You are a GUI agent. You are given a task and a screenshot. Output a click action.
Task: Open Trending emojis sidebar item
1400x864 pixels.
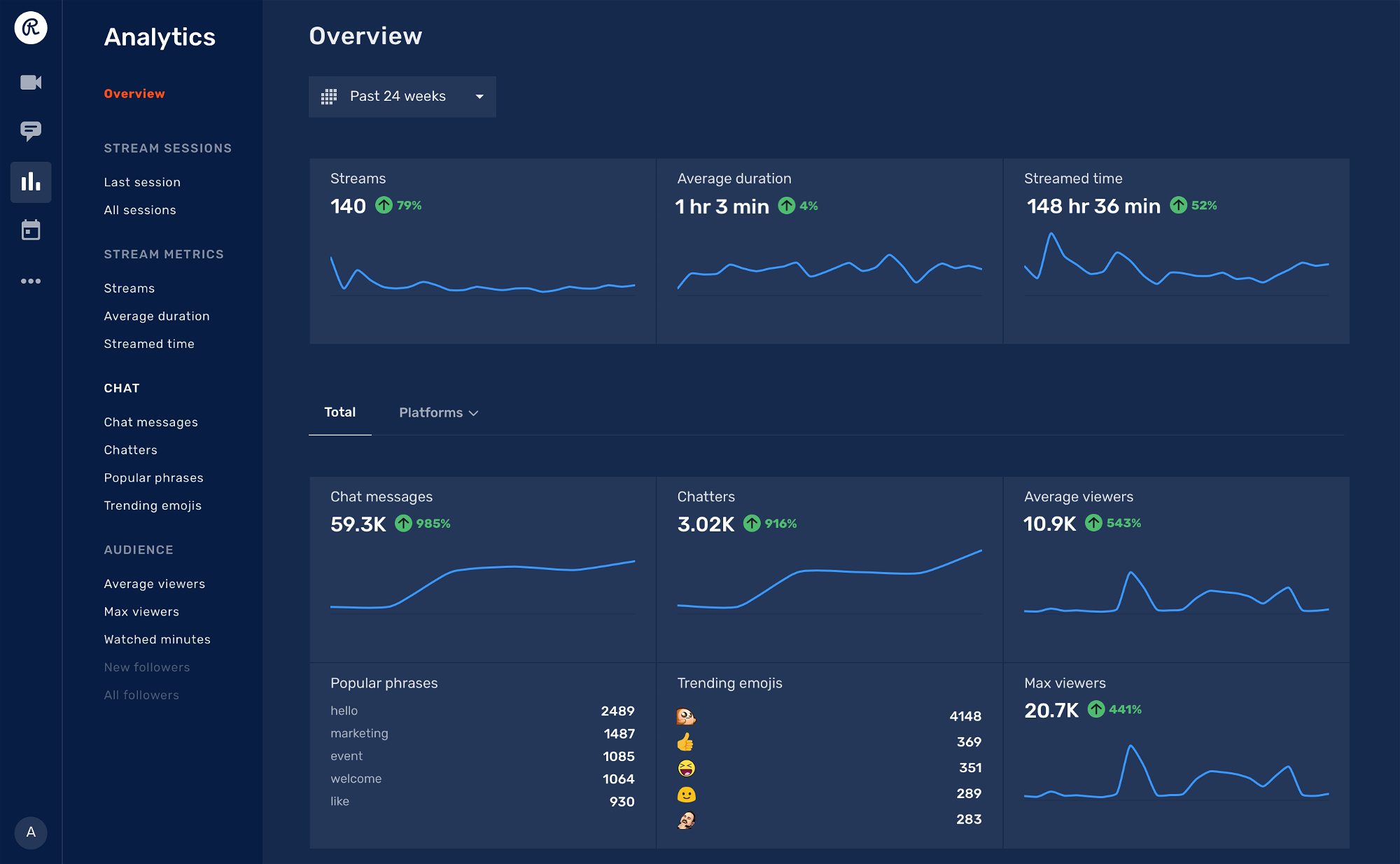pyautogui.click(x=153, y=506)
